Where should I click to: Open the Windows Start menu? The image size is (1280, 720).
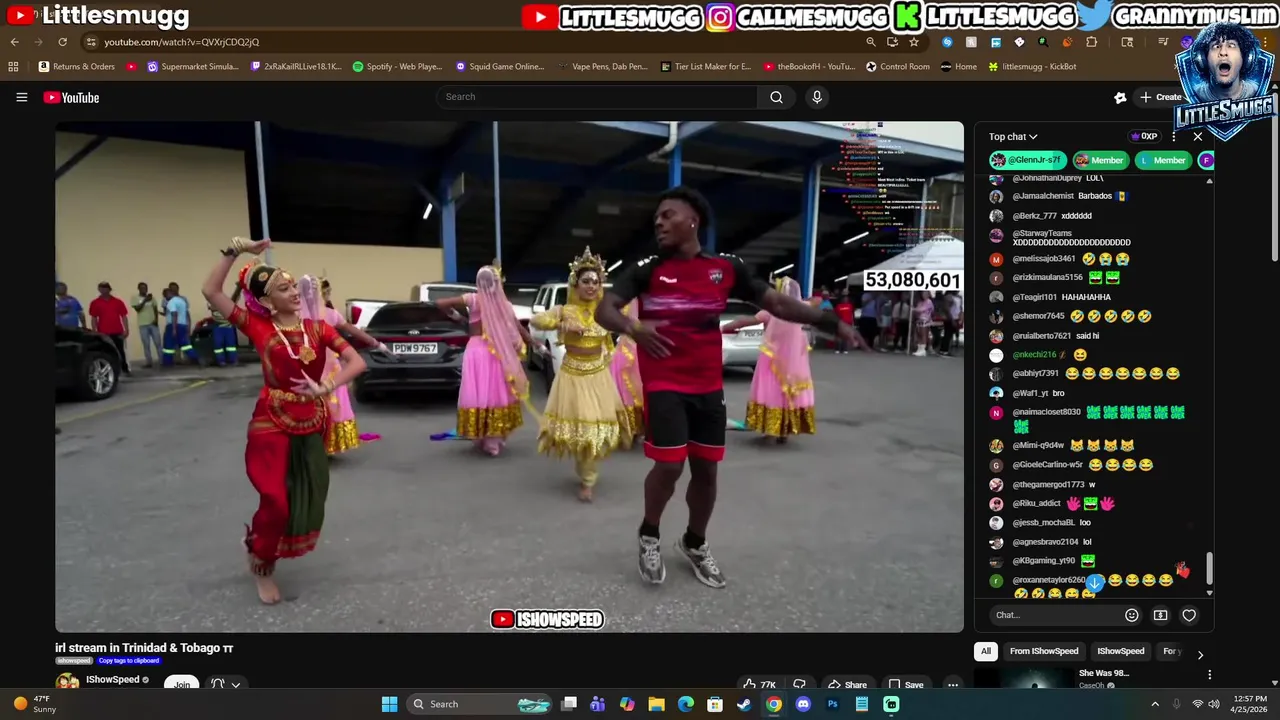(x=389, y=704)
